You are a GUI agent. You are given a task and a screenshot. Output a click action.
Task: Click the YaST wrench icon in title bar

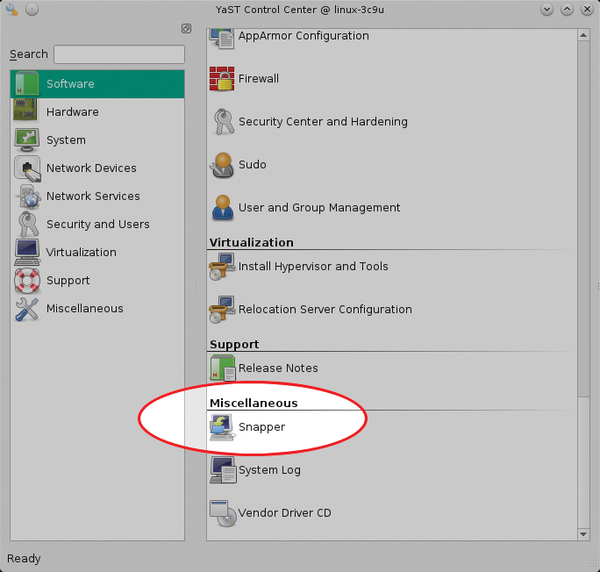point(12,10)
